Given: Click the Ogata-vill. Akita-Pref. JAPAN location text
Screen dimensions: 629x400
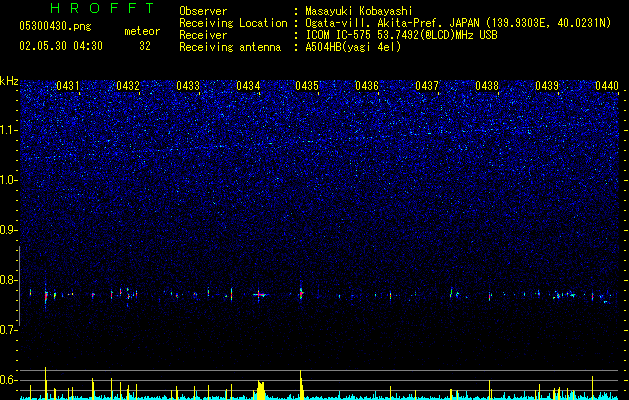Looking at the screenshot, I should tap(458, 23).
